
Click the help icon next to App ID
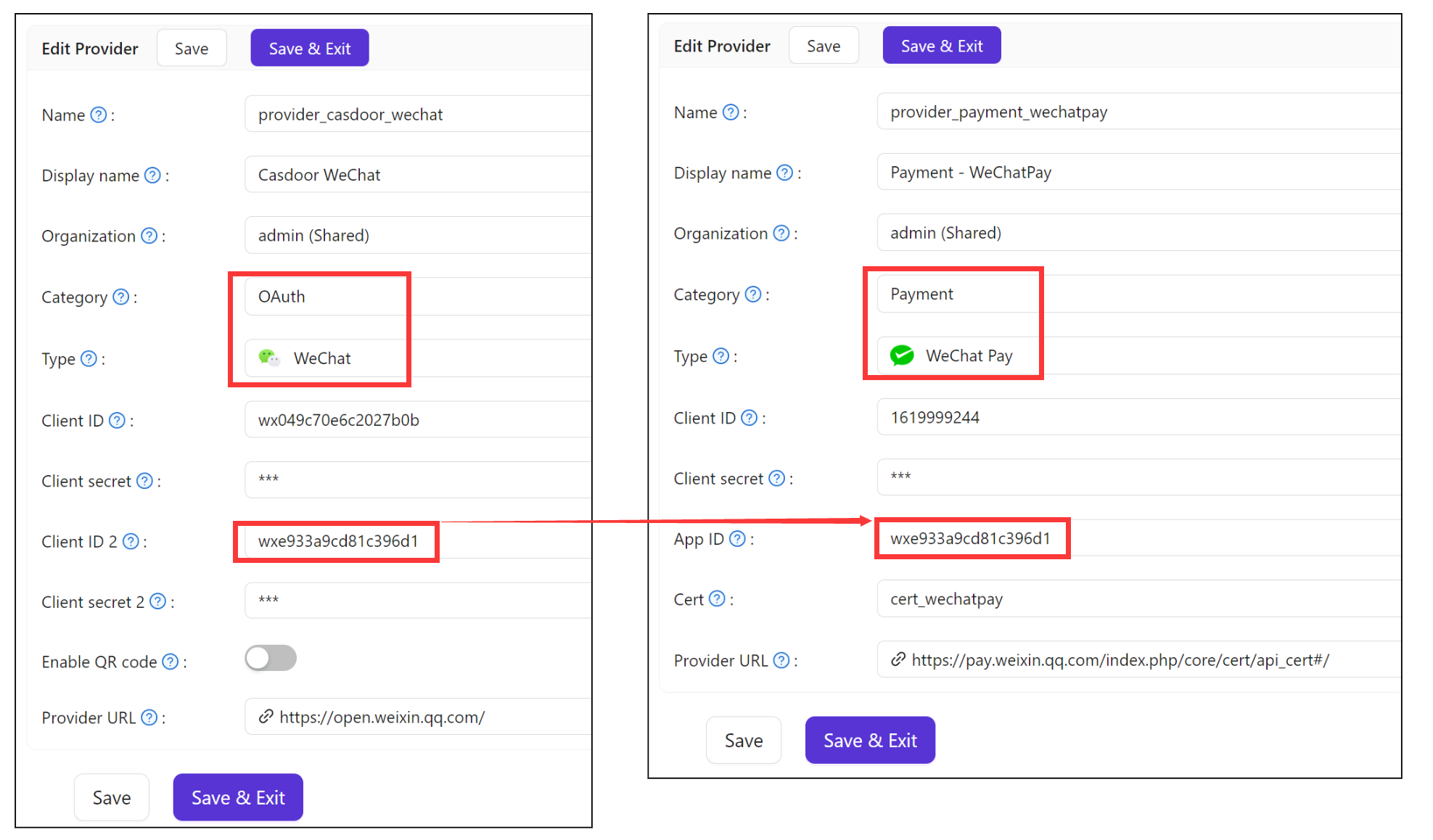click(x=738, y=538)
